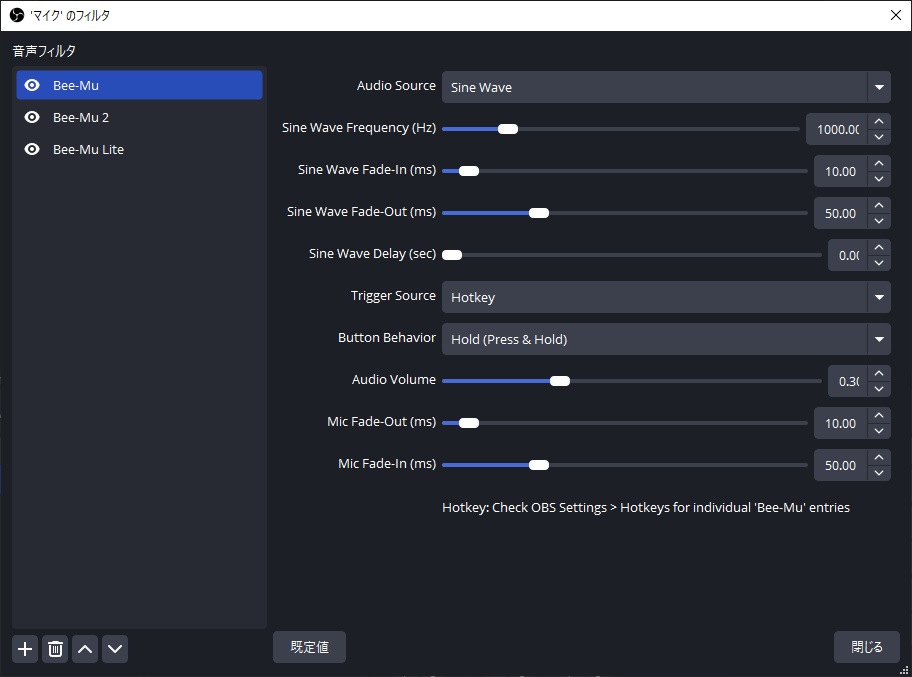The width and height of the screenshot is (912, 677).
Task: Select the Bee-Mu 2 filter entry
Action: [139, 117]
